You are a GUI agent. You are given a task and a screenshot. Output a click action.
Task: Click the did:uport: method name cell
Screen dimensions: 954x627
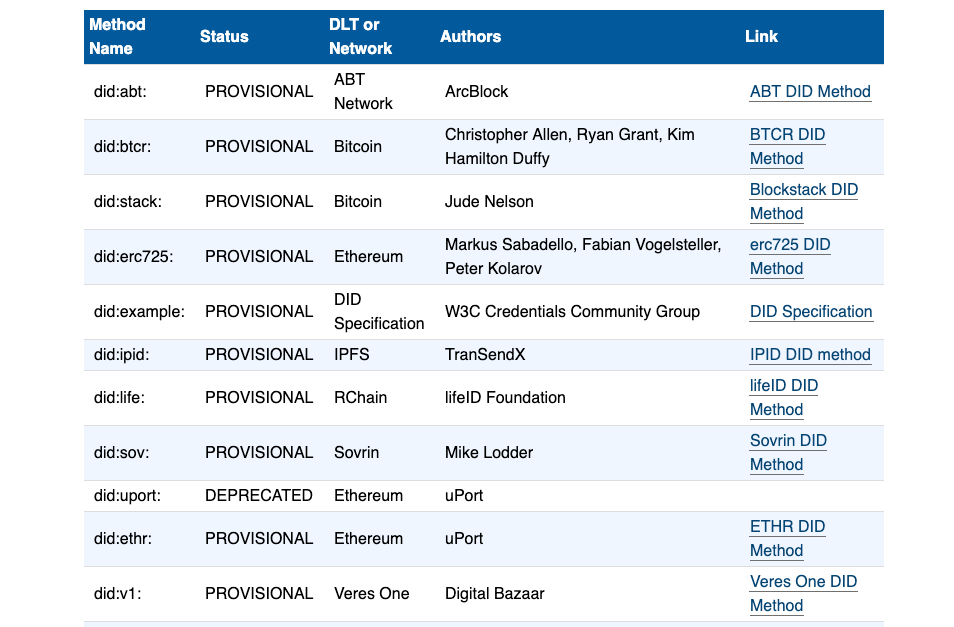click(127, 496)
